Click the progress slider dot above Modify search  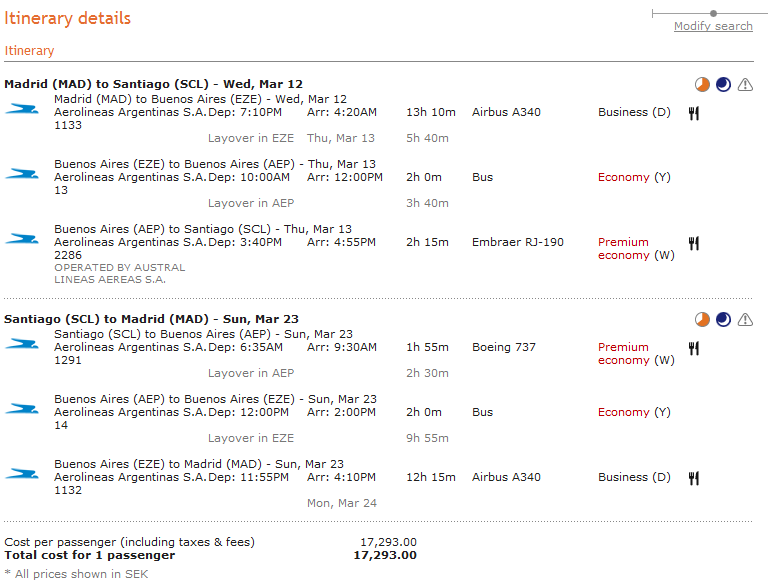coord(713,13)
